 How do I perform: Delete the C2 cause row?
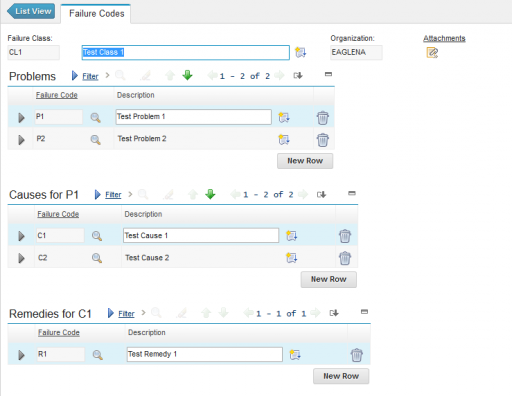click(x=345, y=258)
